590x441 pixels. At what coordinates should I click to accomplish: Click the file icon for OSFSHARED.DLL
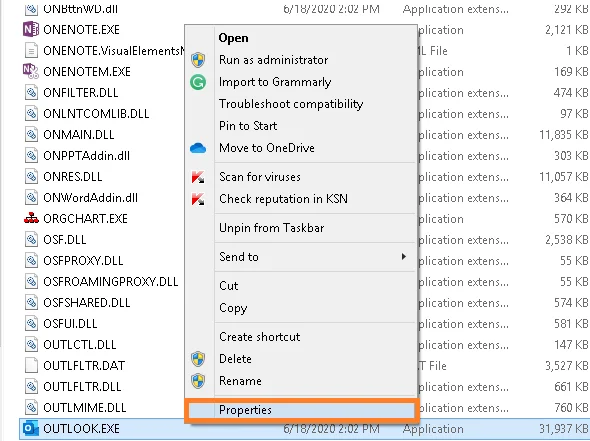[x=31, y=303]
